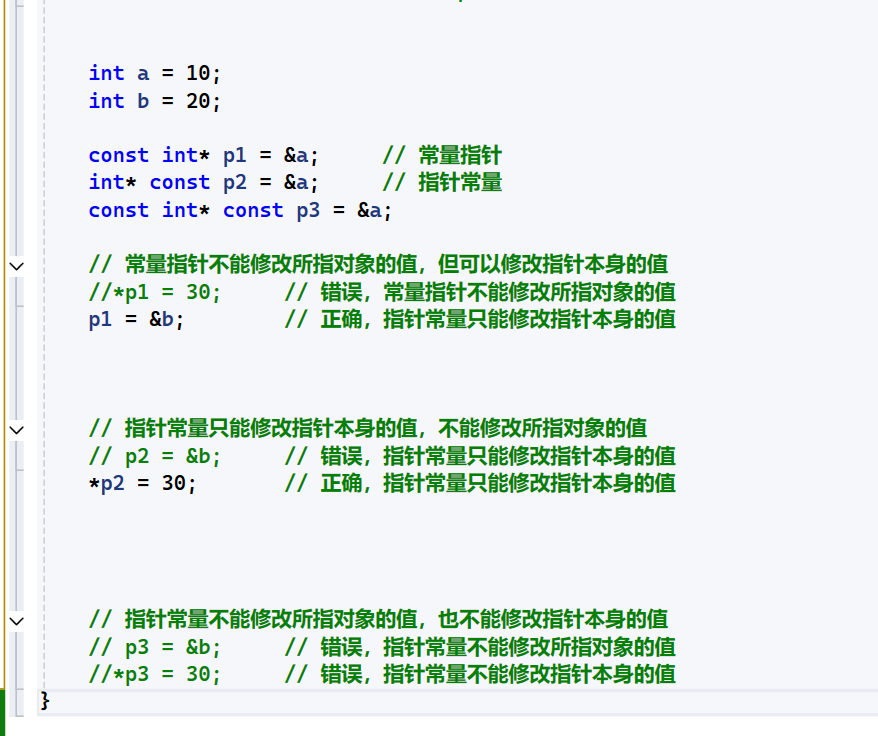The image size is (878, 736).
Task: Collapse the comment block starting with 常量指针不能修改
Action: click(x=16, y=265)
